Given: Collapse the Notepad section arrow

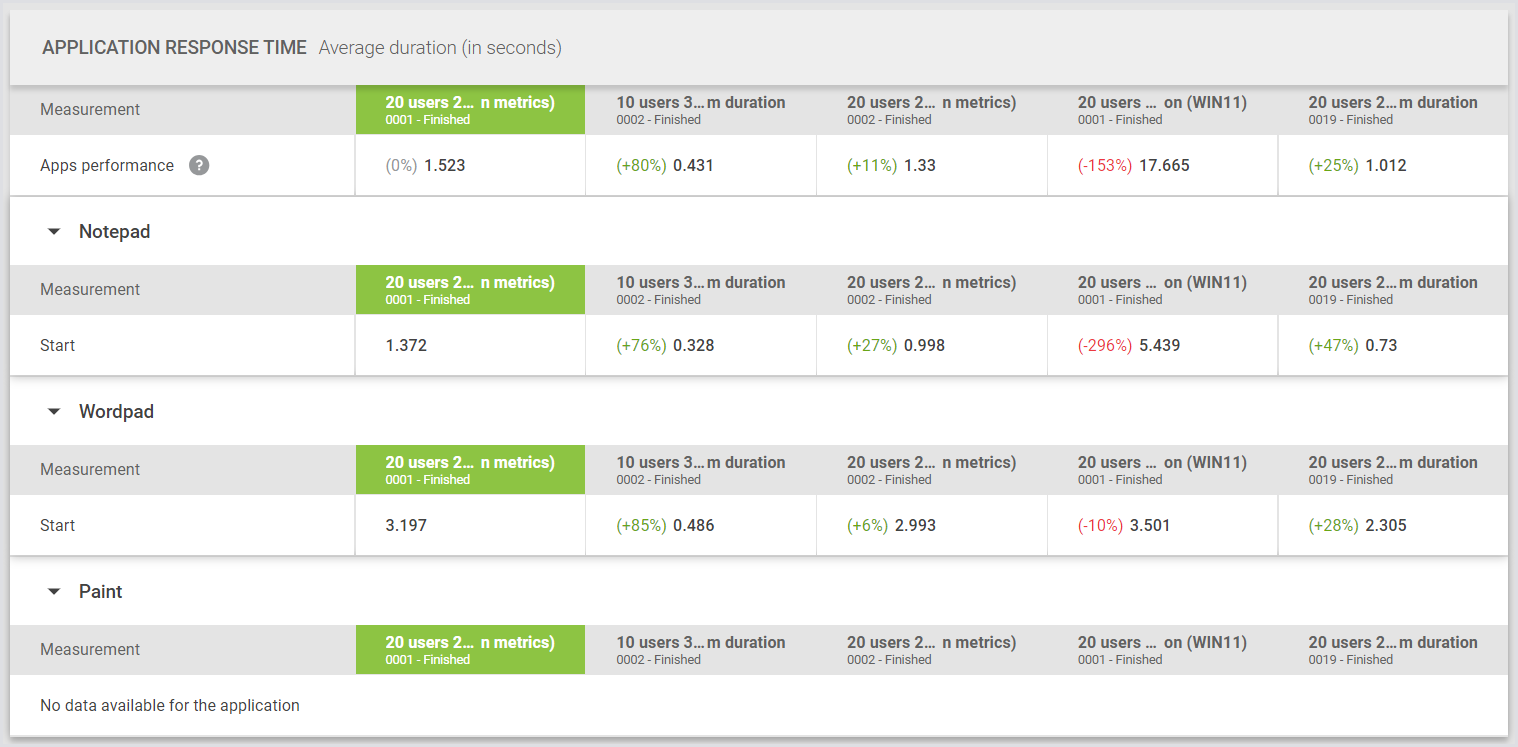Looking at the screenshot, I should click(54, 232).
